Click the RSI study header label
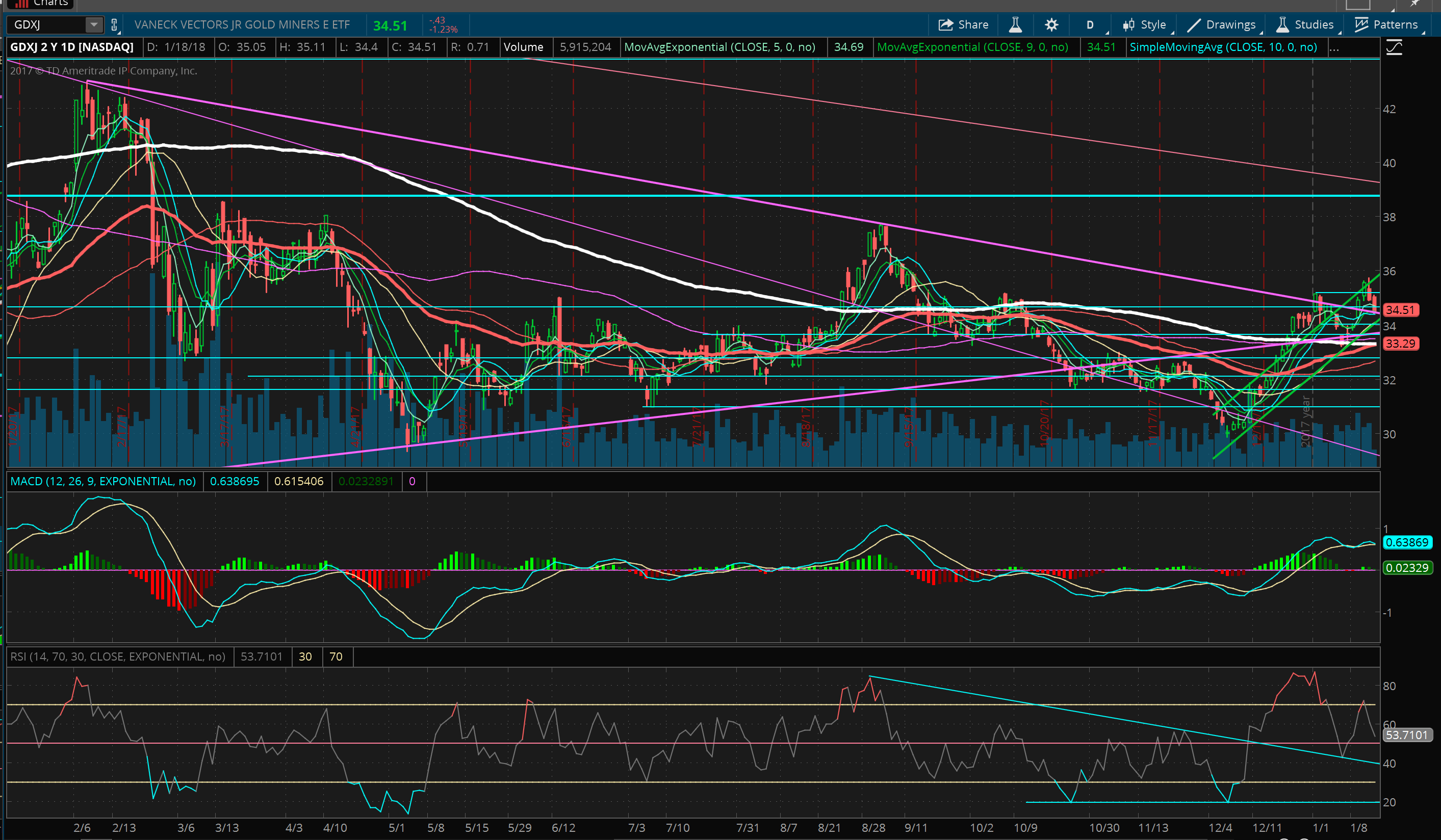 coord(118,657)
